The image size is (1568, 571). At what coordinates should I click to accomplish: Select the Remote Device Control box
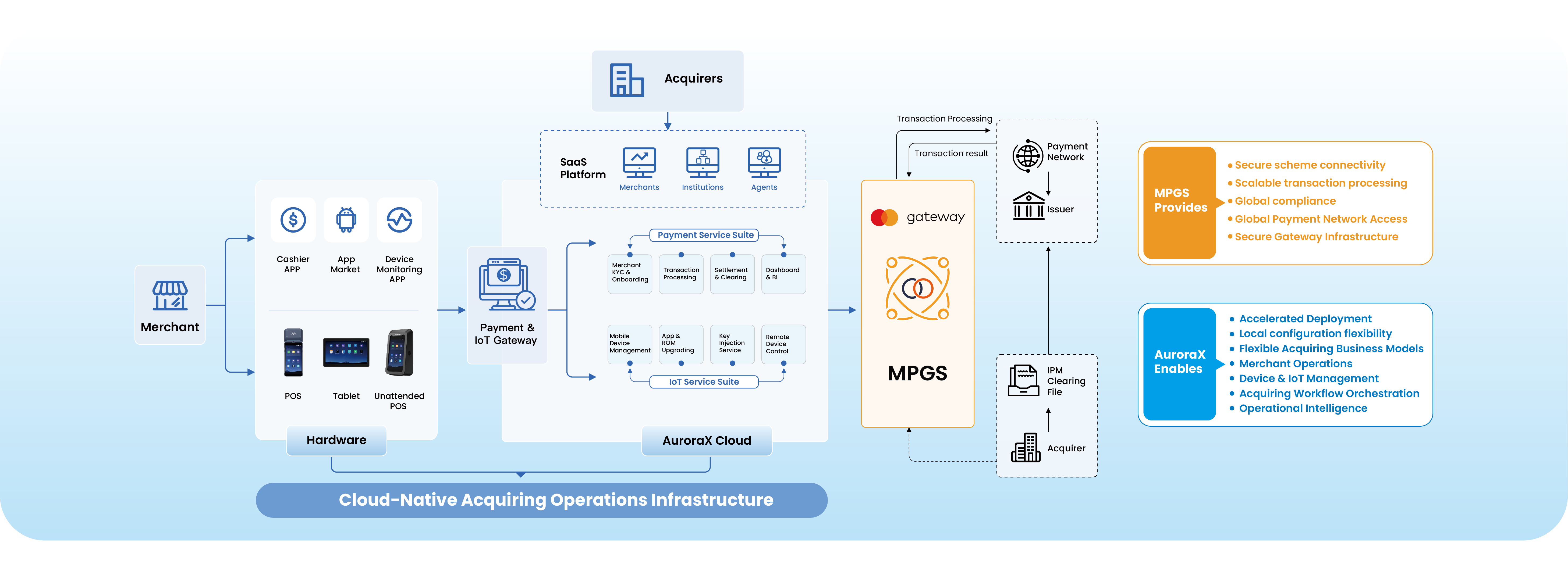coord(783,345)
